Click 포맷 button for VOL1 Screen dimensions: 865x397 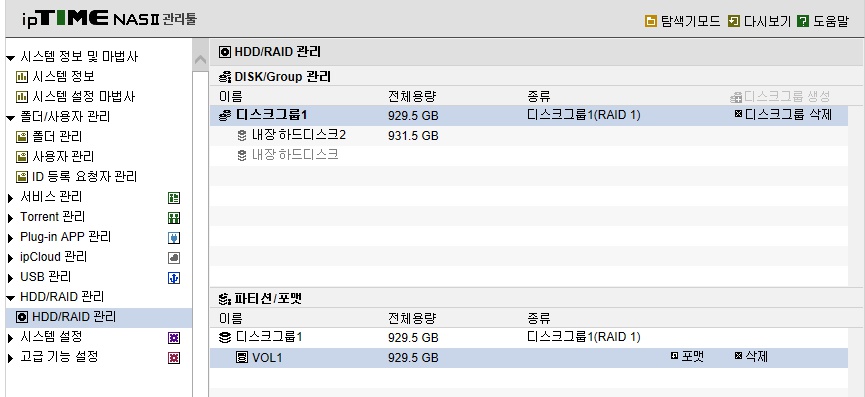tap(687, 357)
